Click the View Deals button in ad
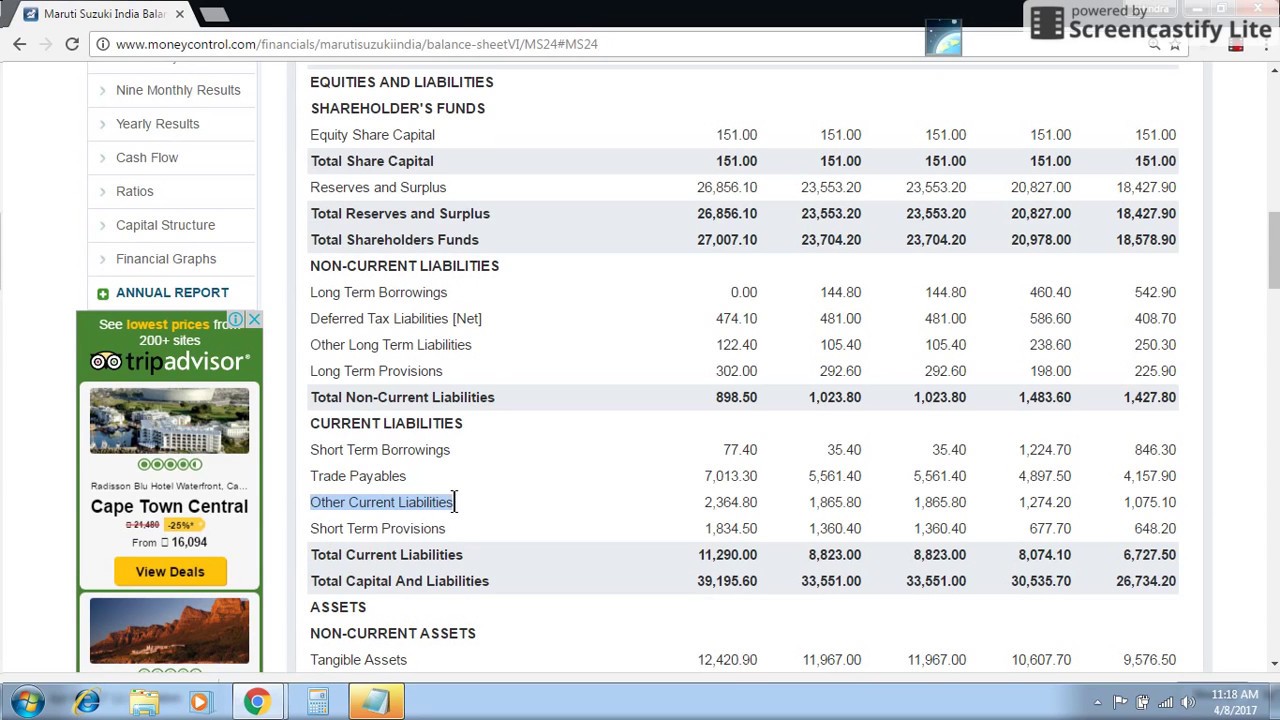The height and width of the screenshot is (720, 1280). pyautogui.click(x=170, y=572)
